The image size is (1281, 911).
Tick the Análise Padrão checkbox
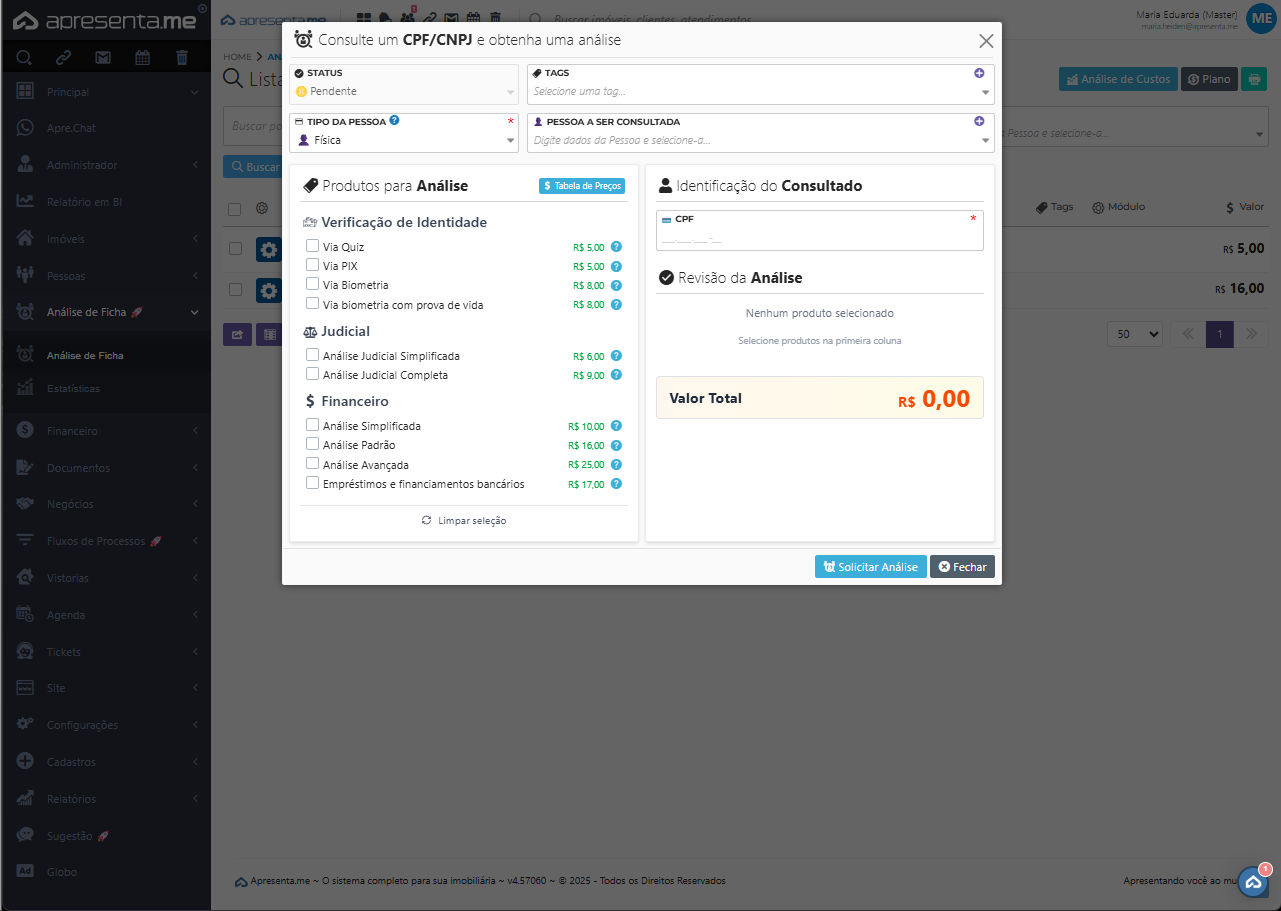click(x=313, y=444)
